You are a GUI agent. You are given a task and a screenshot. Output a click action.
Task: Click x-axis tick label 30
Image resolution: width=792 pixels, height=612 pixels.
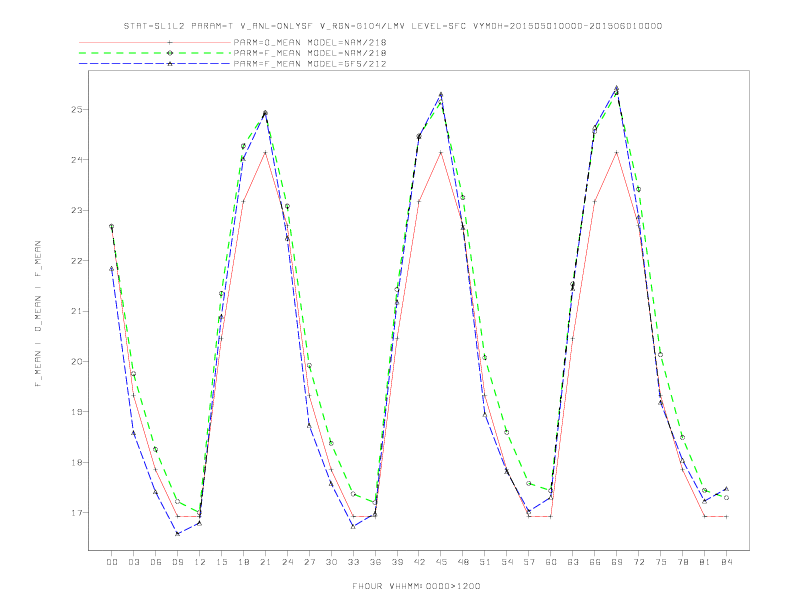point(331,562)
